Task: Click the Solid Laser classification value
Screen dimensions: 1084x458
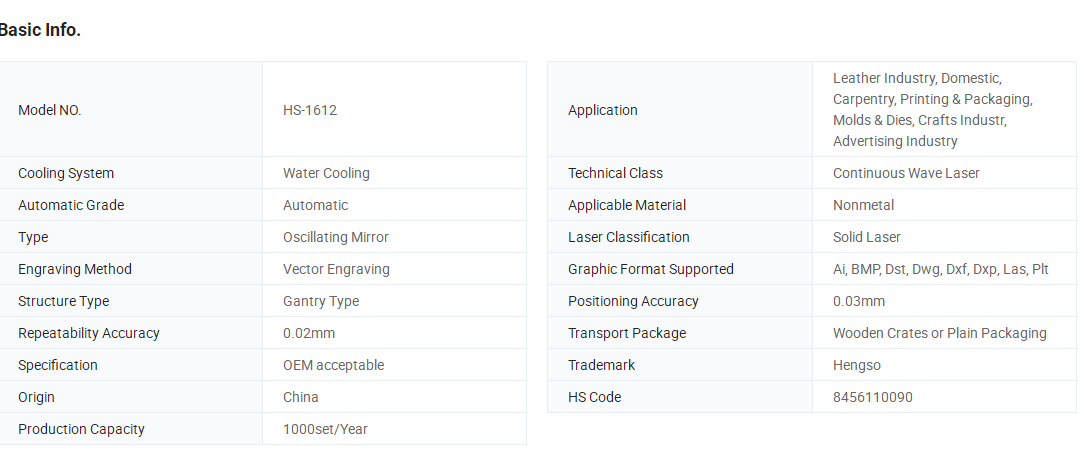Action: (866, 237)
